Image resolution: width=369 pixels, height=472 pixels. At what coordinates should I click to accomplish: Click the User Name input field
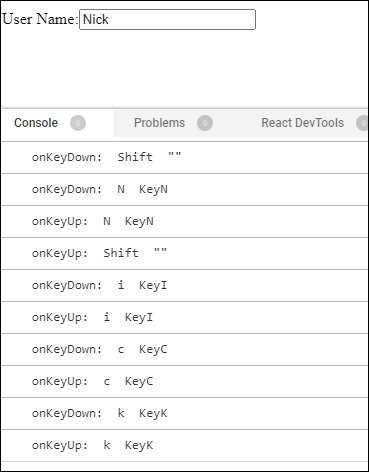tap(167, 20)
